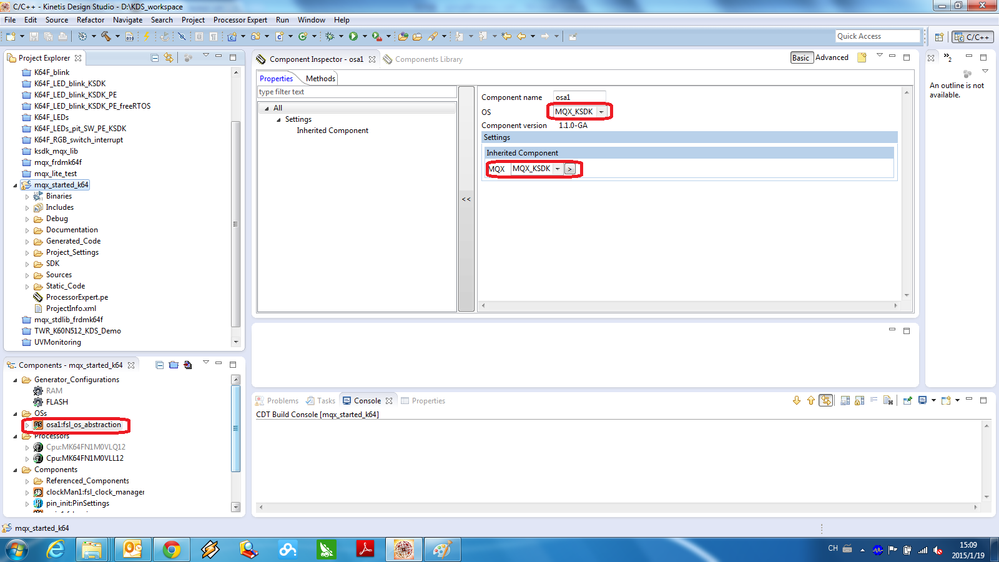Open Google Chrome from taskbar
Screen dimensions: 999x562
pos(171,549)
